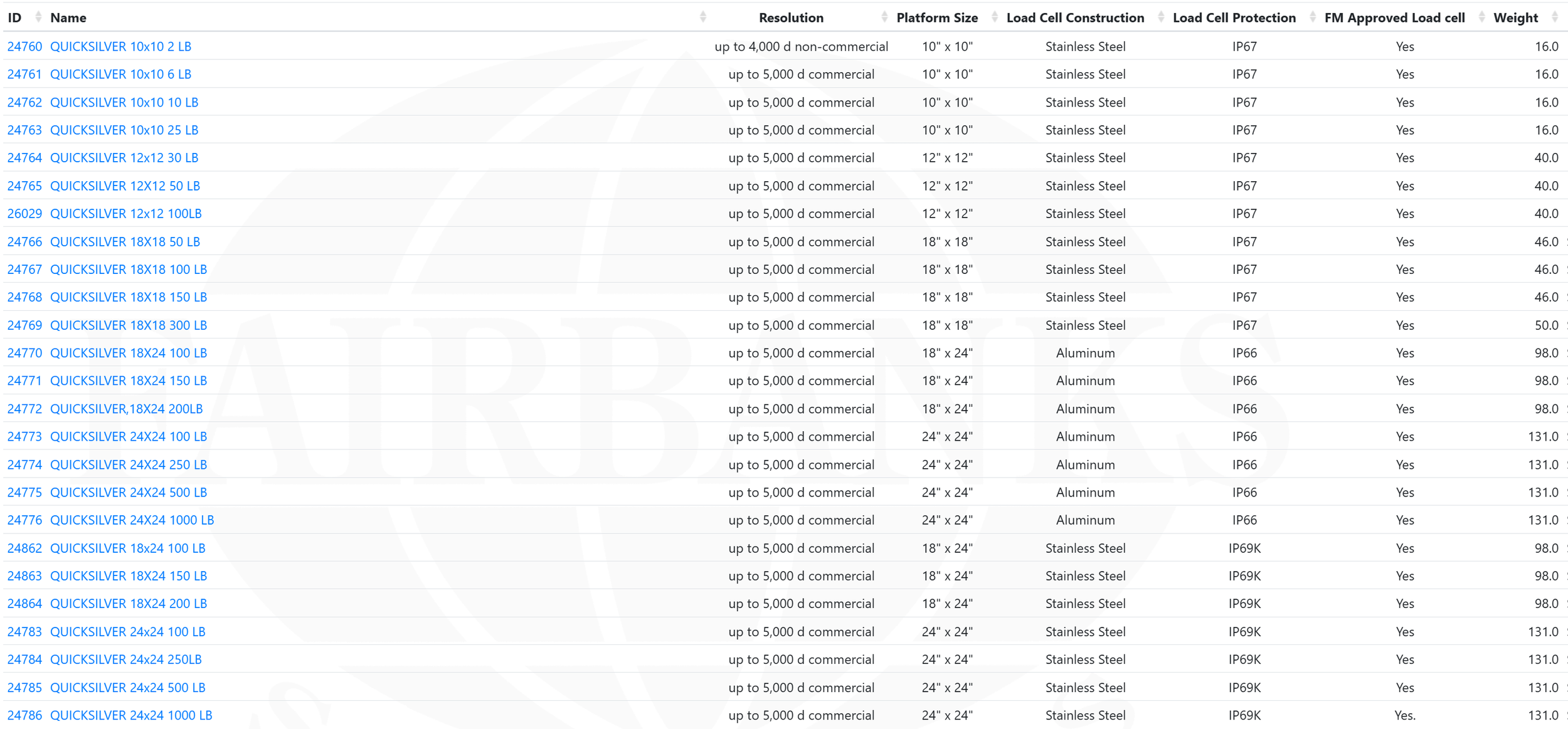Open product ID 24783 link
1568x729 pixels.
(24, 631)
